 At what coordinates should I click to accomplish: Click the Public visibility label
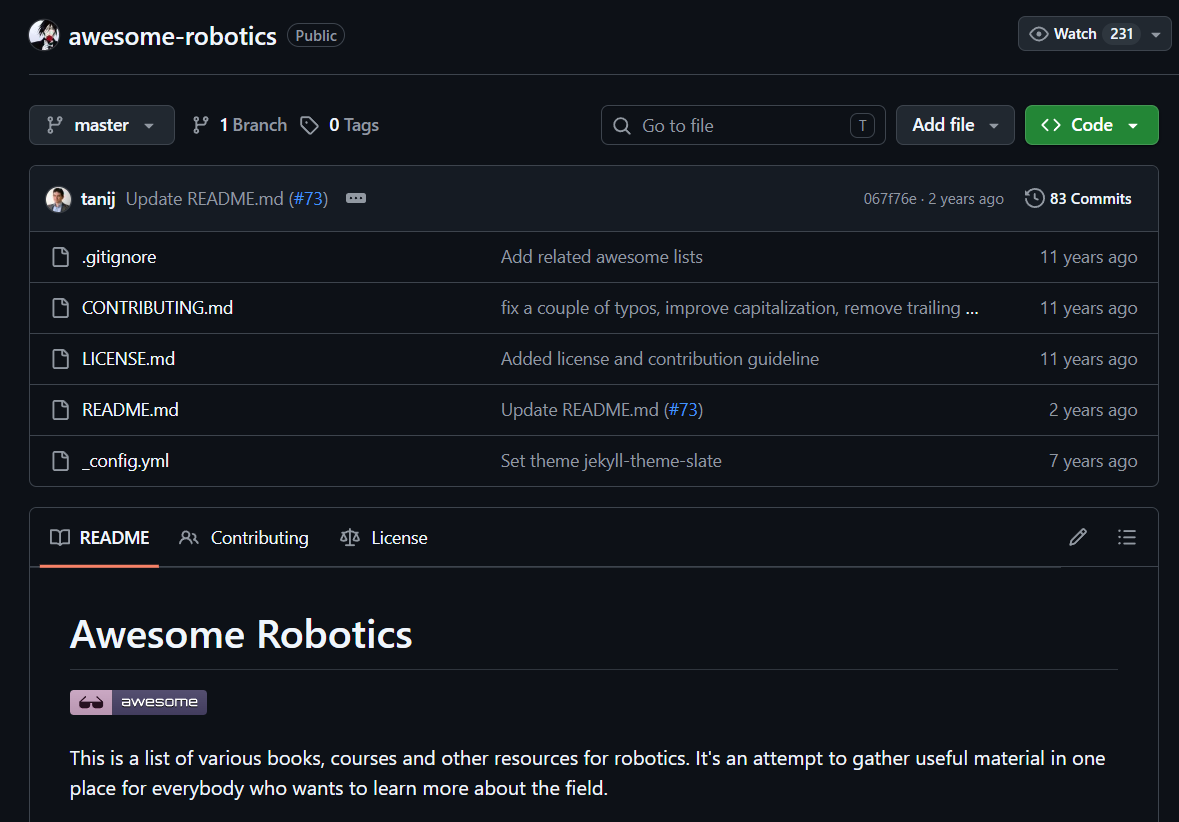coord(316,35)
